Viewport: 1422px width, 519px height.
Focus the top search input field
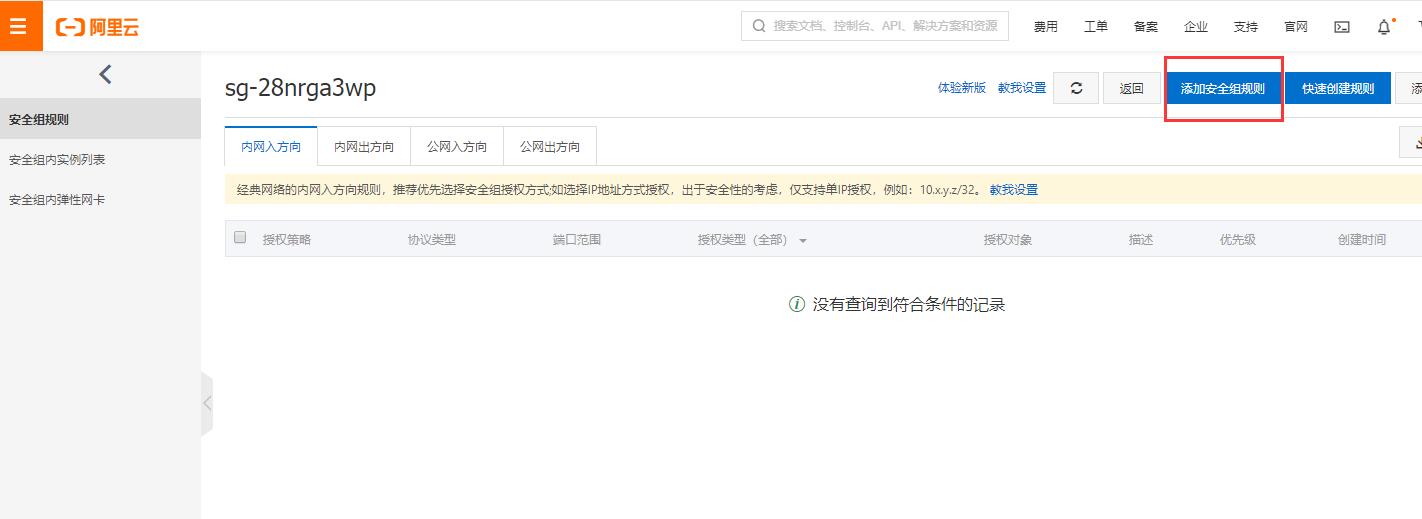[875, 26]
